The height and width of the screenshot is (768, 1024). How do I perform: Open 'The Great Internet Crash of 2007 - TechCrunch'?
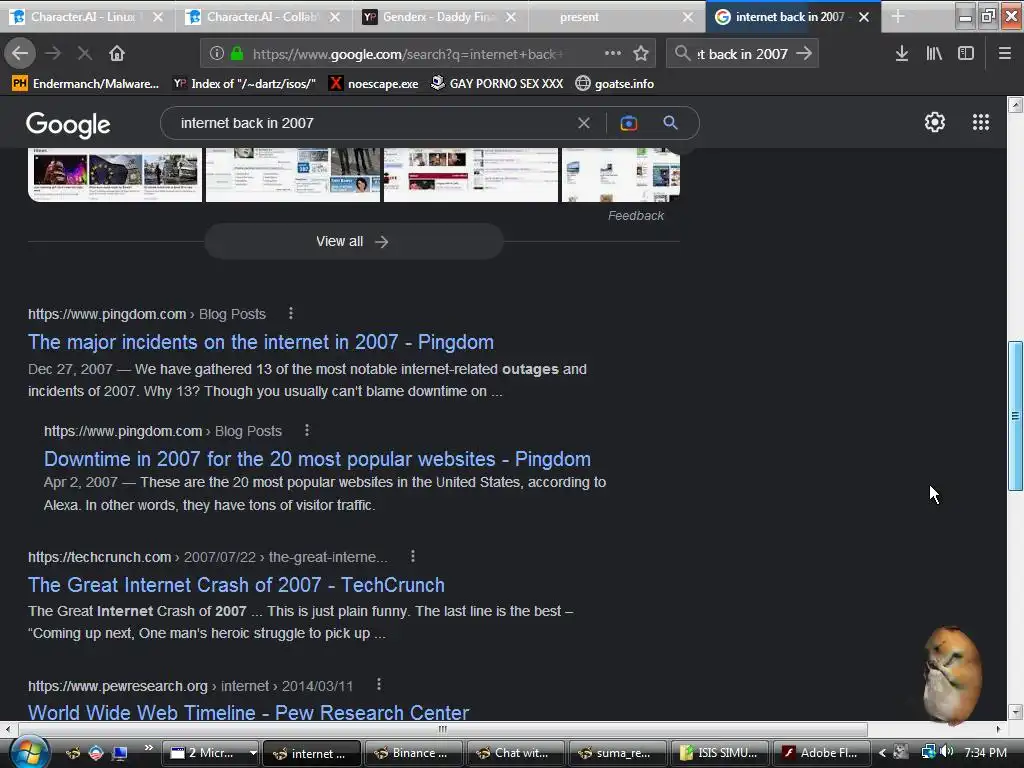pyautogui.click(x=236, y=584)
